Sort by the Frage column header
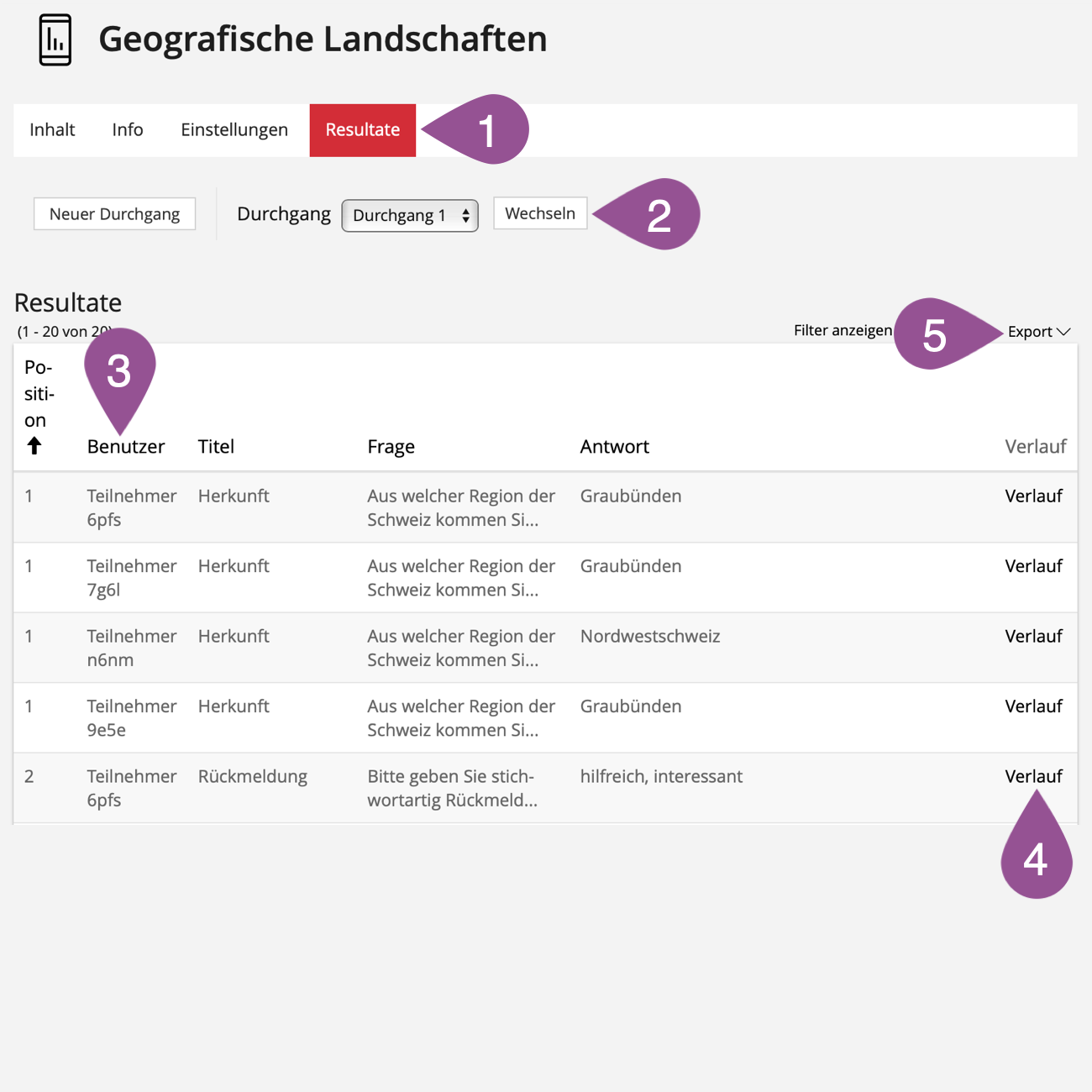This screenshot has width=1092, height=1092. (391, 447)
